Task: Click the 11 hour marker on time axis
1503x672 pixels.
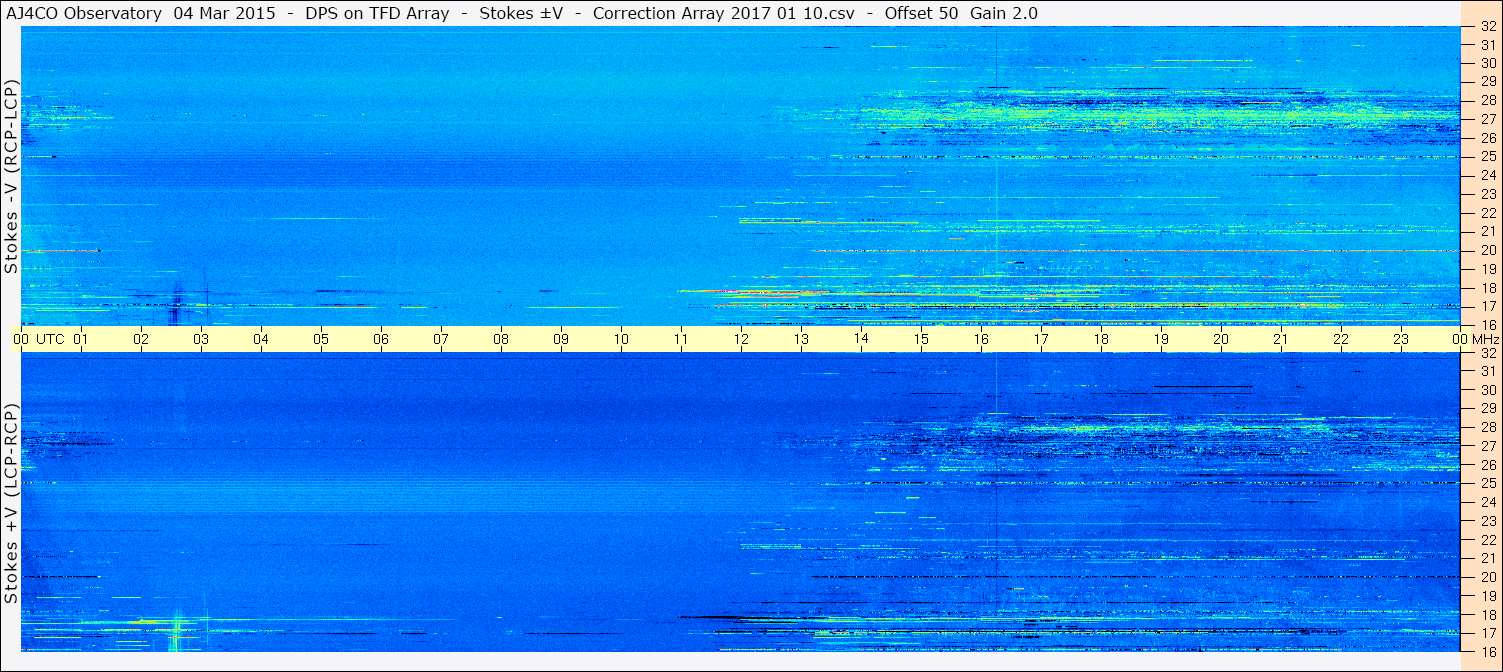Action: coord(681,339)
